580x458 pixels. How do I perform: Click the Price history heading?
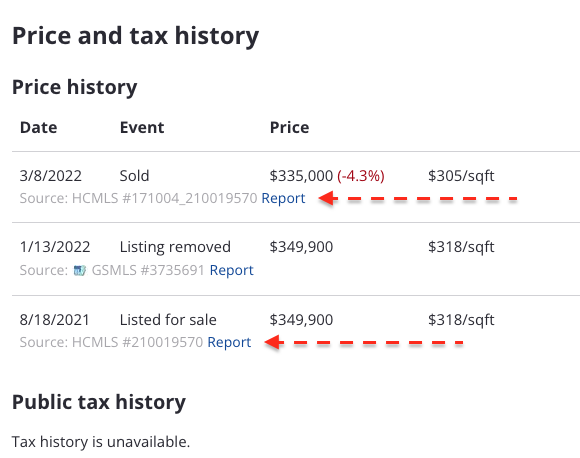[x=74, y=87]
